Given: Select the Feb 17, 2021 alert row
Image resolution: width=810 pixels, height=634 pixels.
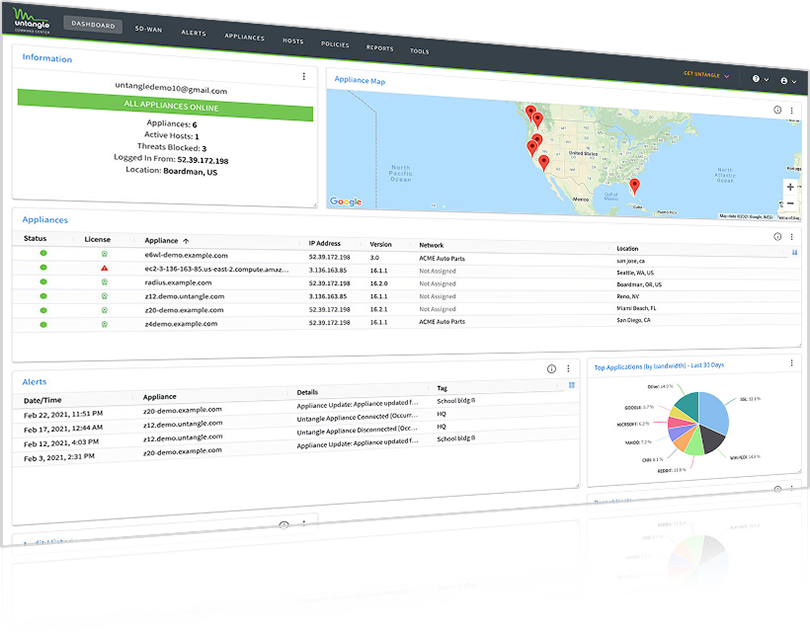Looking at the screenshot, I should pos(295,421).
